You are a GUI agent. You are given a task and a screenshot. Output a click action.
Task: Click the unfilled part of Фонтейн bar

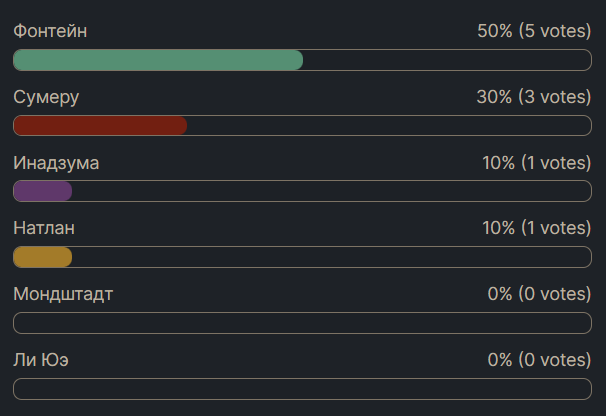(x=446, y=60)
